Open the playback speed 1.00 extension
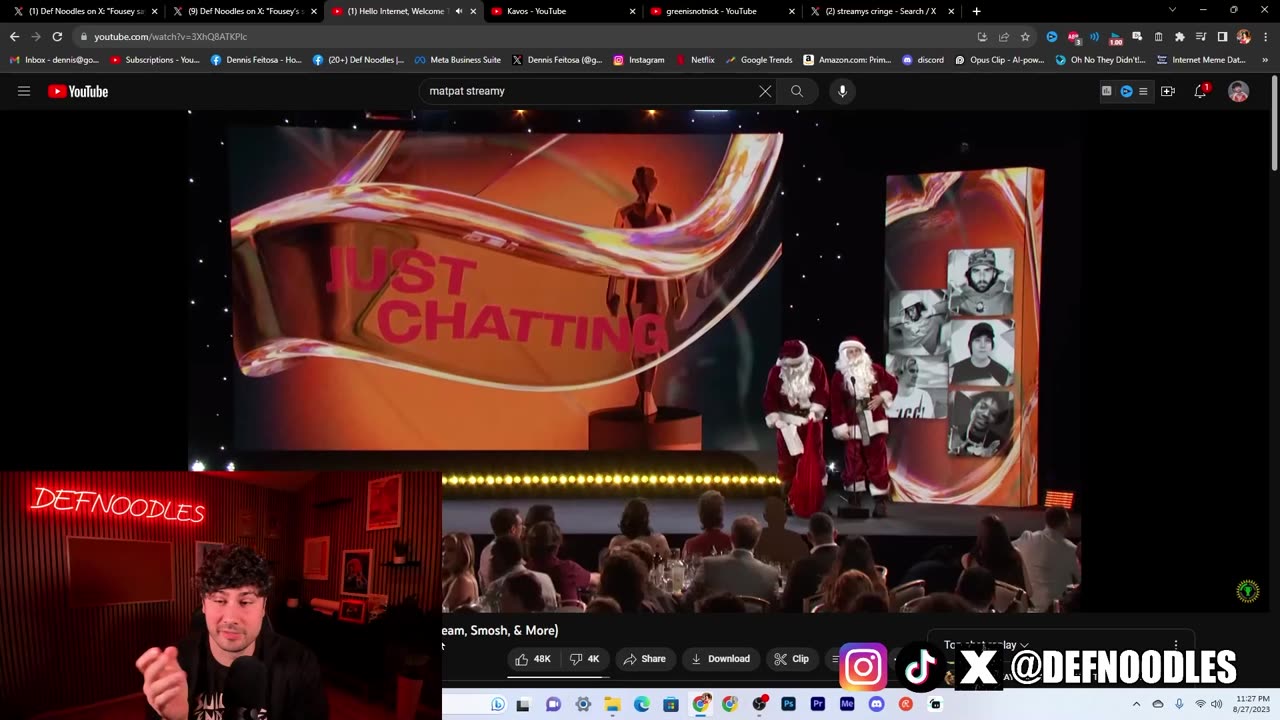The height and width of the screenshot is (720, 1280). tap(1116, 37)
